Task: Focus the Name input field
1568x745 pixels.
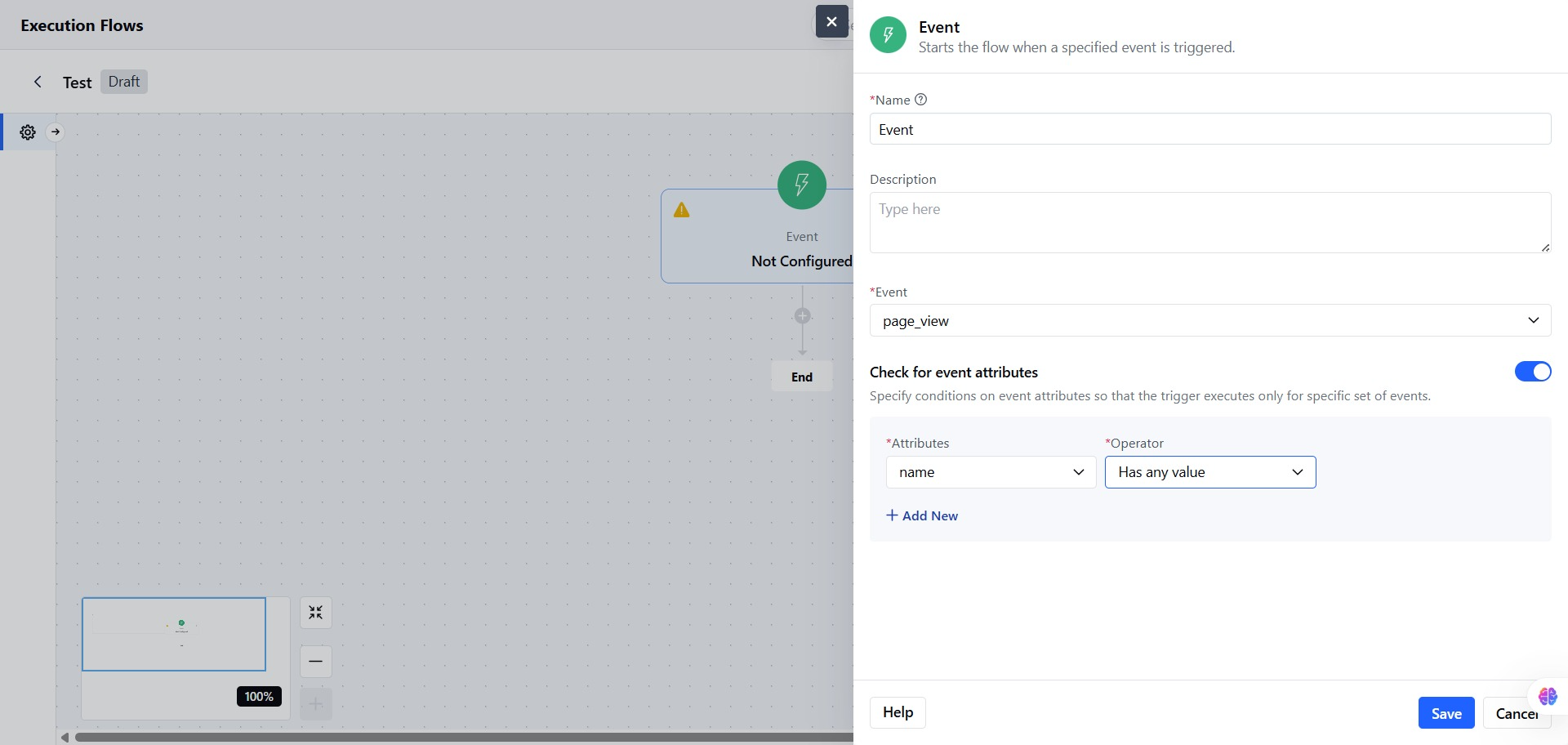Action: (1210, 129)
